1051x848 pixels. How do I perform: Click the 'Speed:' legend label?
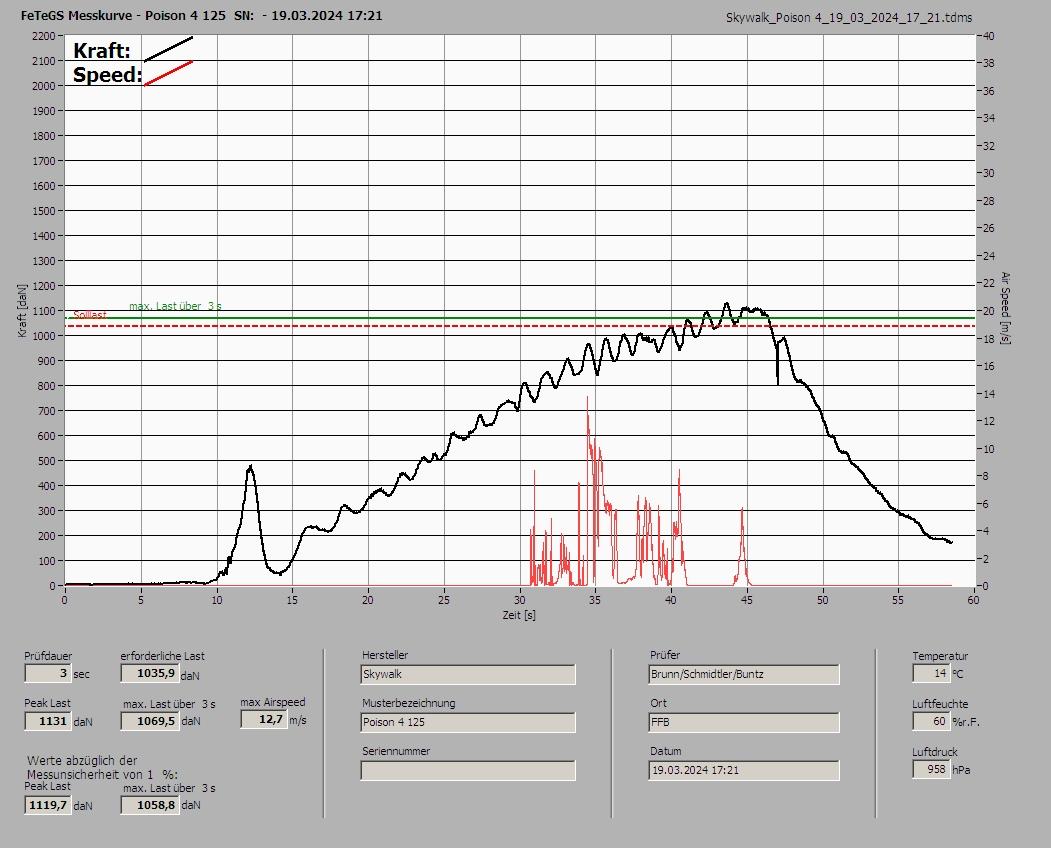[107, 75]
